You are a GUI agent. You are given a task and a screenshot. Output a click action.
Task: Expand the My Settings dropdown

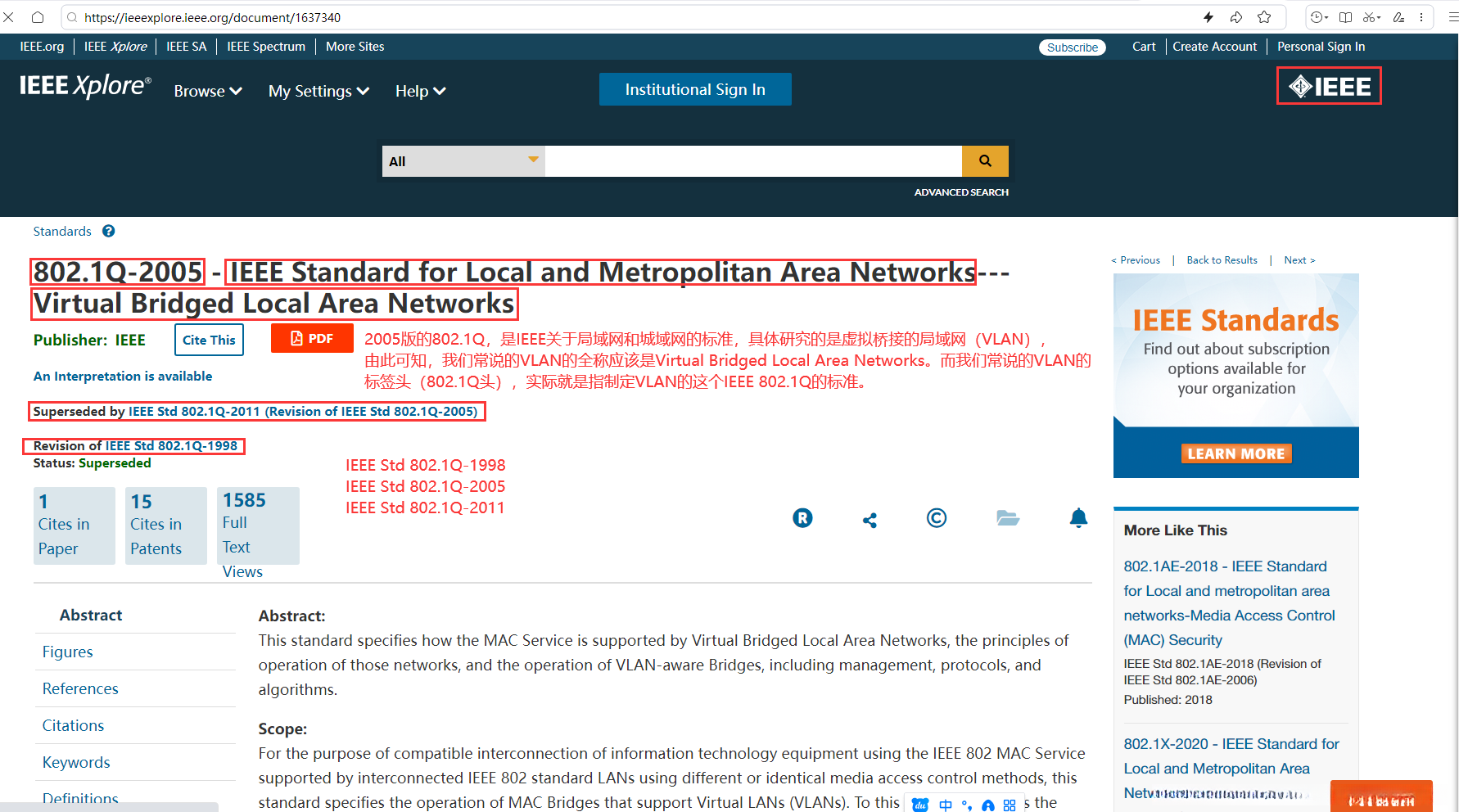[319, 91]
